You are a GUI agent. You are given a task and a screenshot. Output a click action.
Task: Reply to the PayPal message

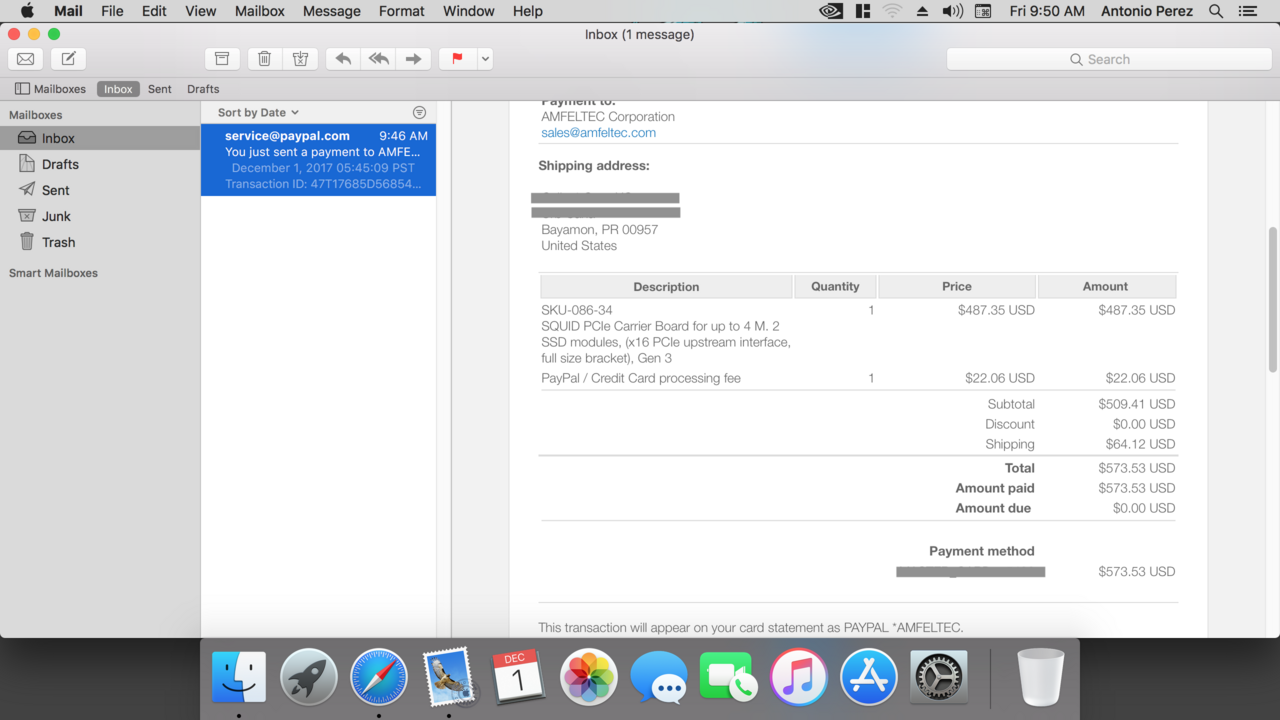click(x=343, y=59)
